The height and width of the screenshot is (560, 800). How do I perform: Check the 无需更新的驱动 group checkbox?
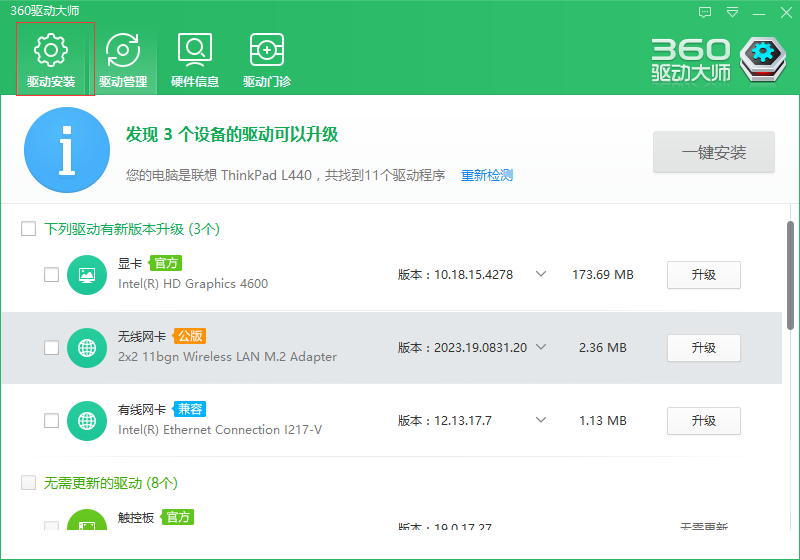coord(29,482)
